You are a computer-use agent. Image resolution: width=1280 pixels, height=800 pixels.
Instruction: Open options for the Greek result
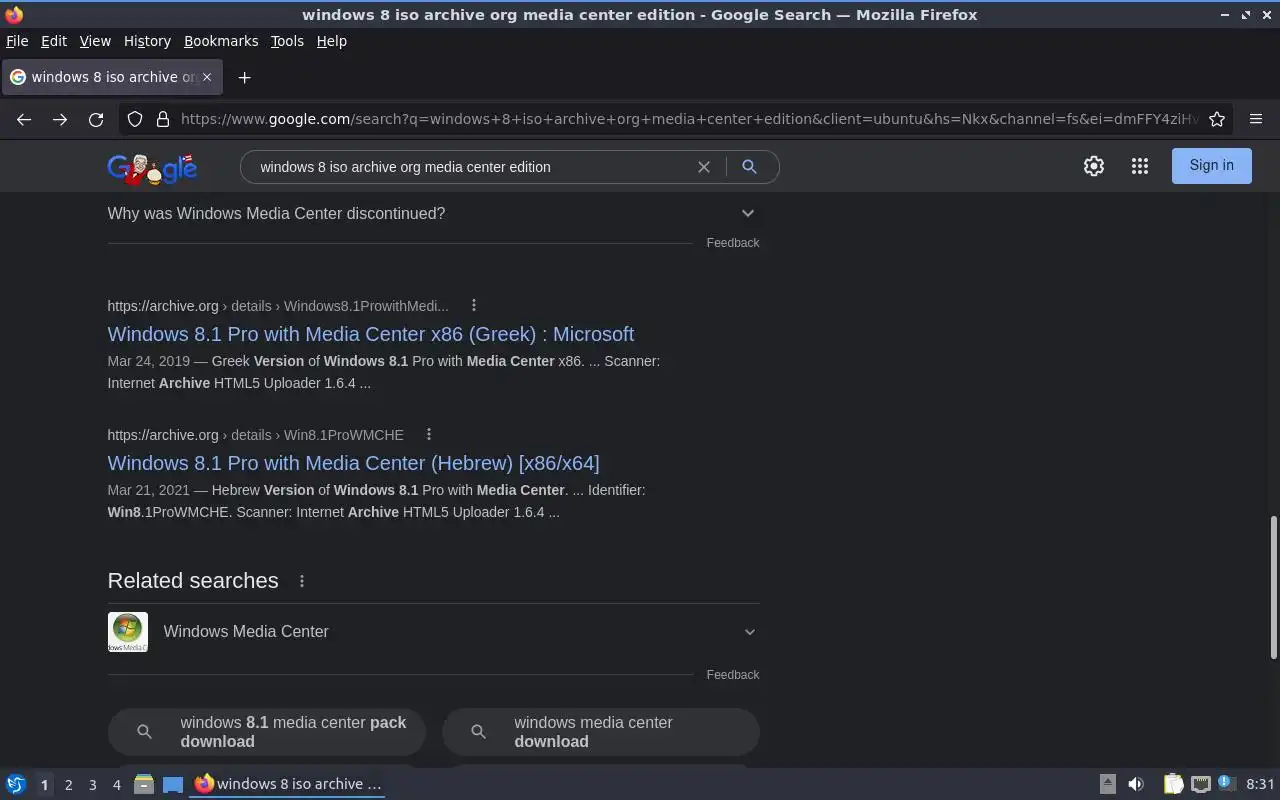(x=474, y=306)
